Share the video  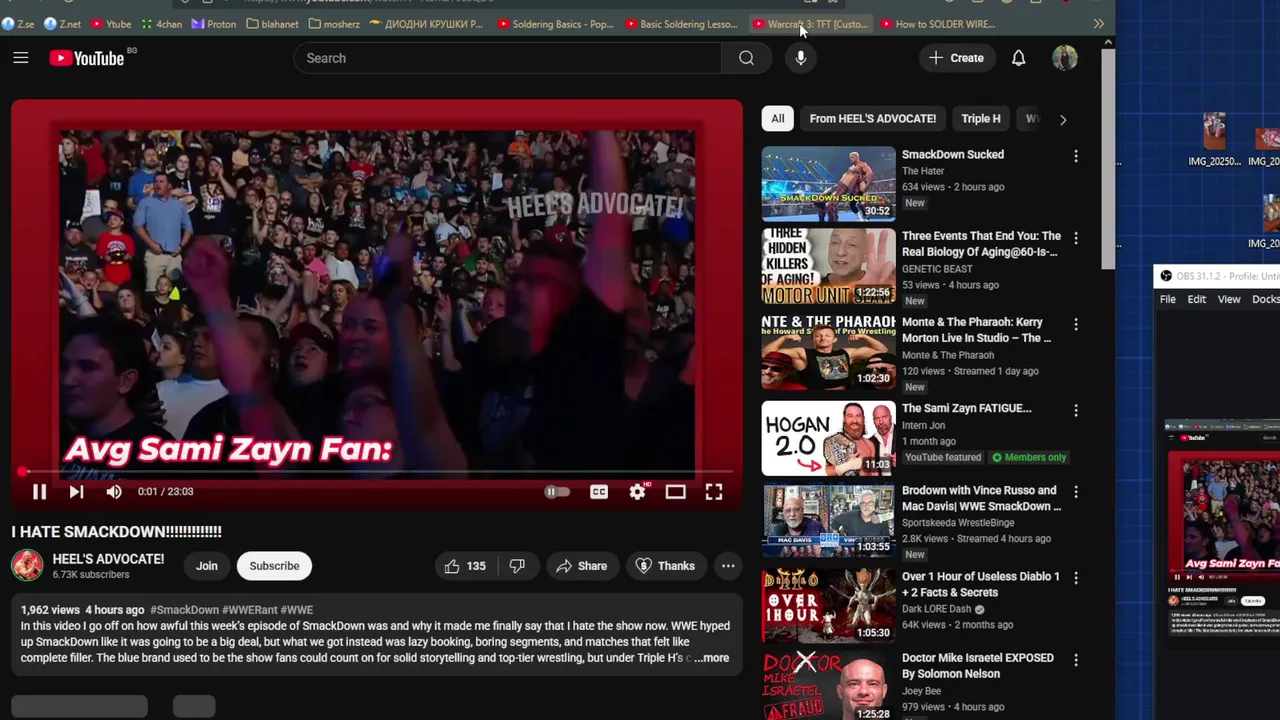coord(581,566)
